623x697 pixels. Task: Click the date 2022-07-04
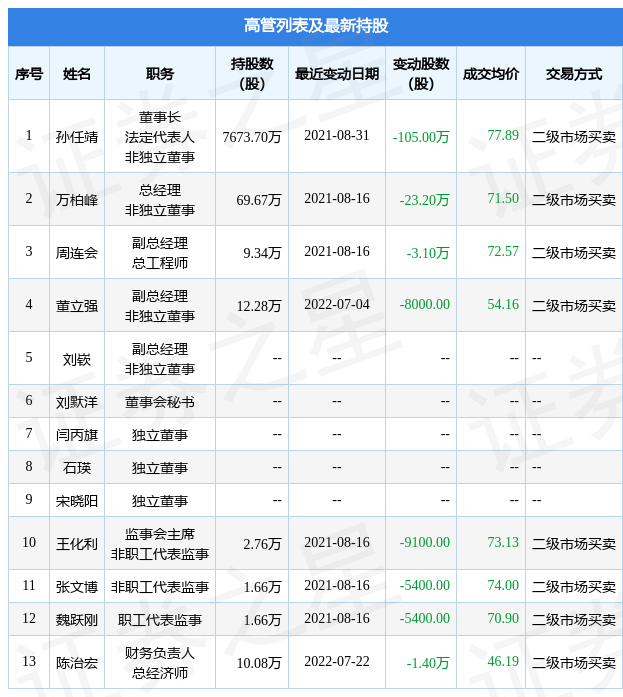[337, 304]
